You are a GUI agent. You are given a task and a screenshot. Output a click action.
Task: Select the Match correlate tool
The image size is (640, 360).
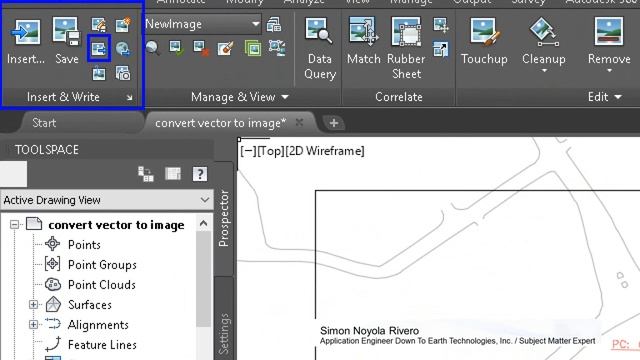tap(363, 41)
